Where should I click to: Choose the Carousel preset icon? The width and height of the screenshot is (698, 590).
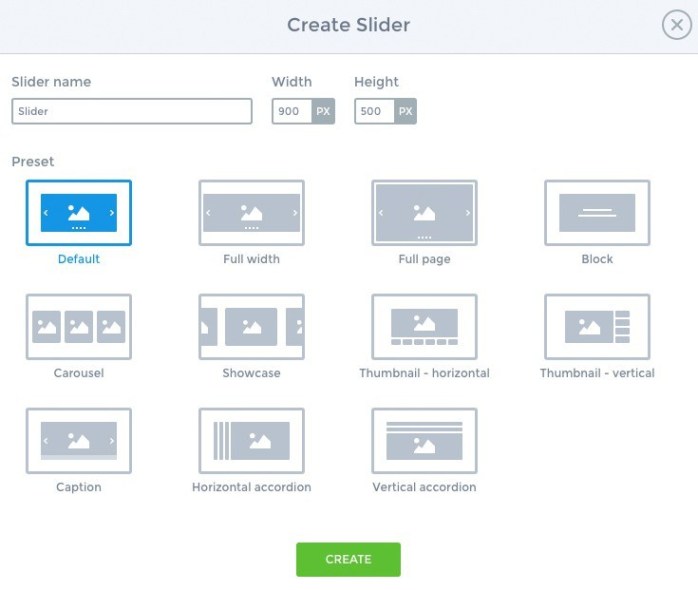[x=79, y=327]
